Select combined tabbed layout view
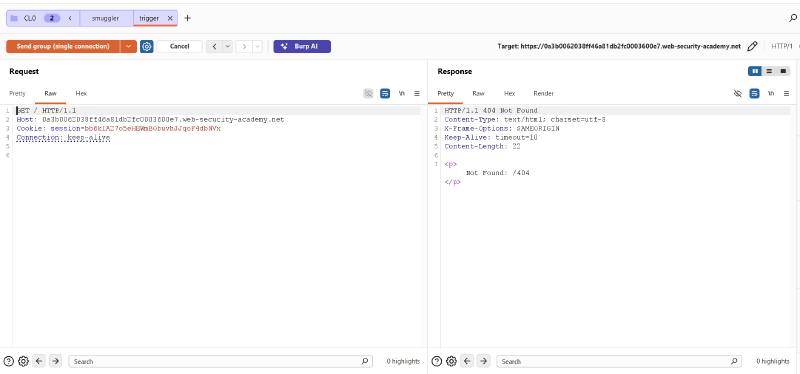Image resolution: width=800 pixels, height=374 pixels. [x=783, y=71]
